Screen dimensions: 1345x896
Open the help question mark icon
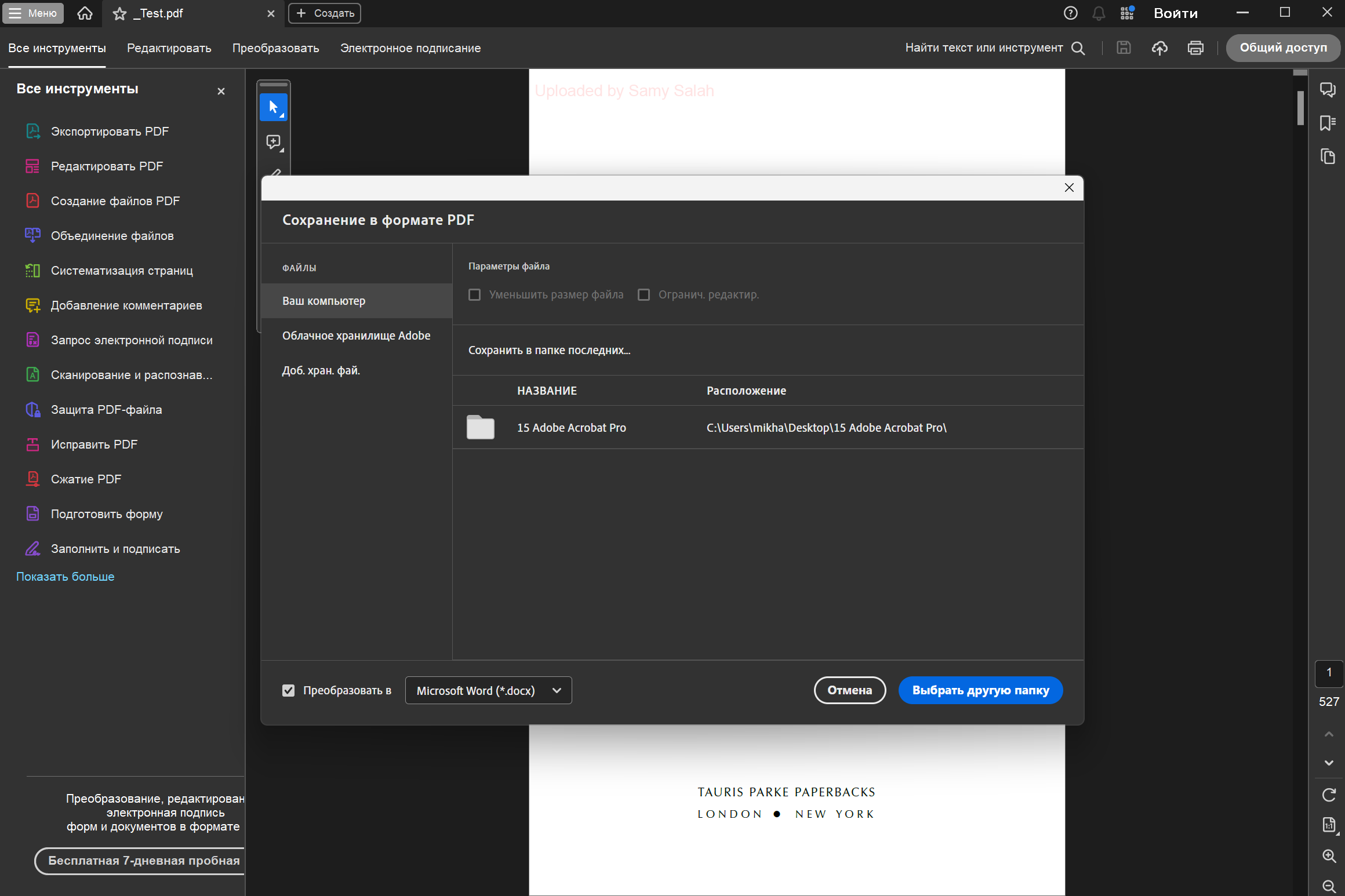[1070, 13]
